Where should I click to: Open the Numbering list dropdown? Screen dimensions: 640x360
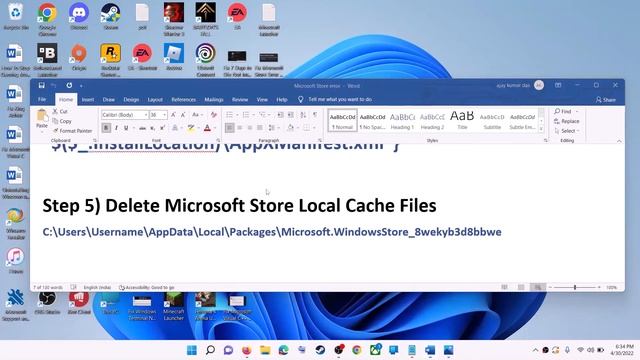253,115
